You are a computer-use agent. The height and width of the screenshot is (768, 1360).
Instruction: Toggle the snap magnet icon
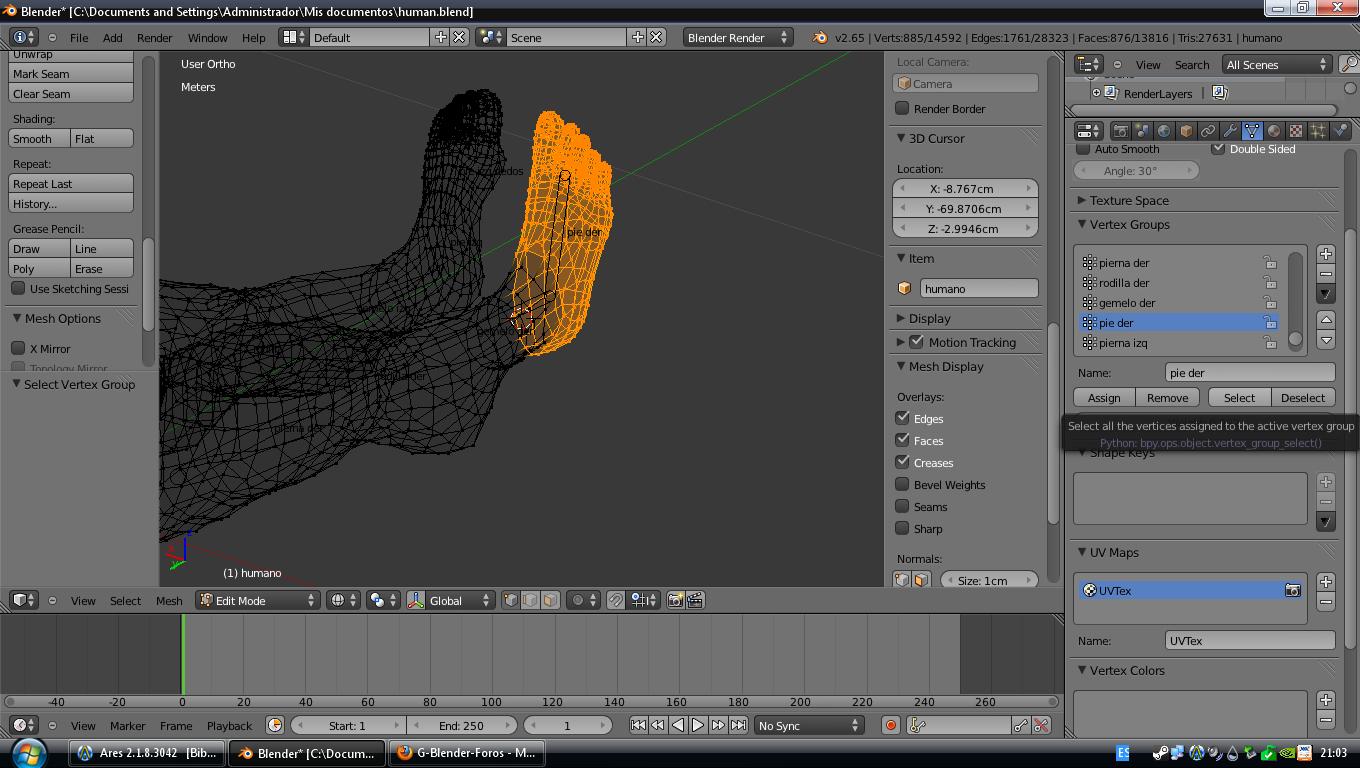pos(616,600)
